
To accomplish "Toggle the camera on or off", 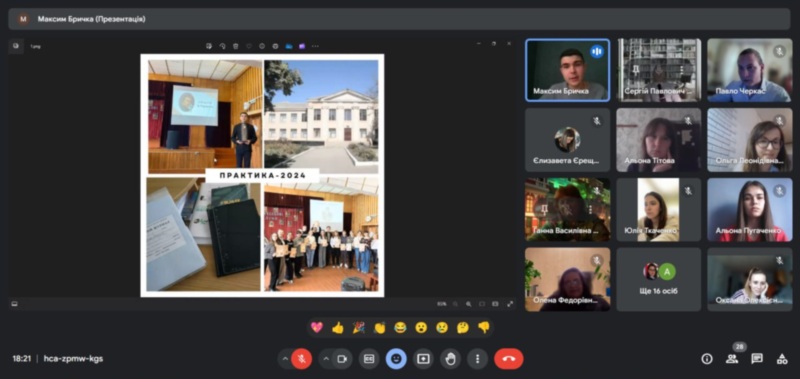I will (342, 359).
